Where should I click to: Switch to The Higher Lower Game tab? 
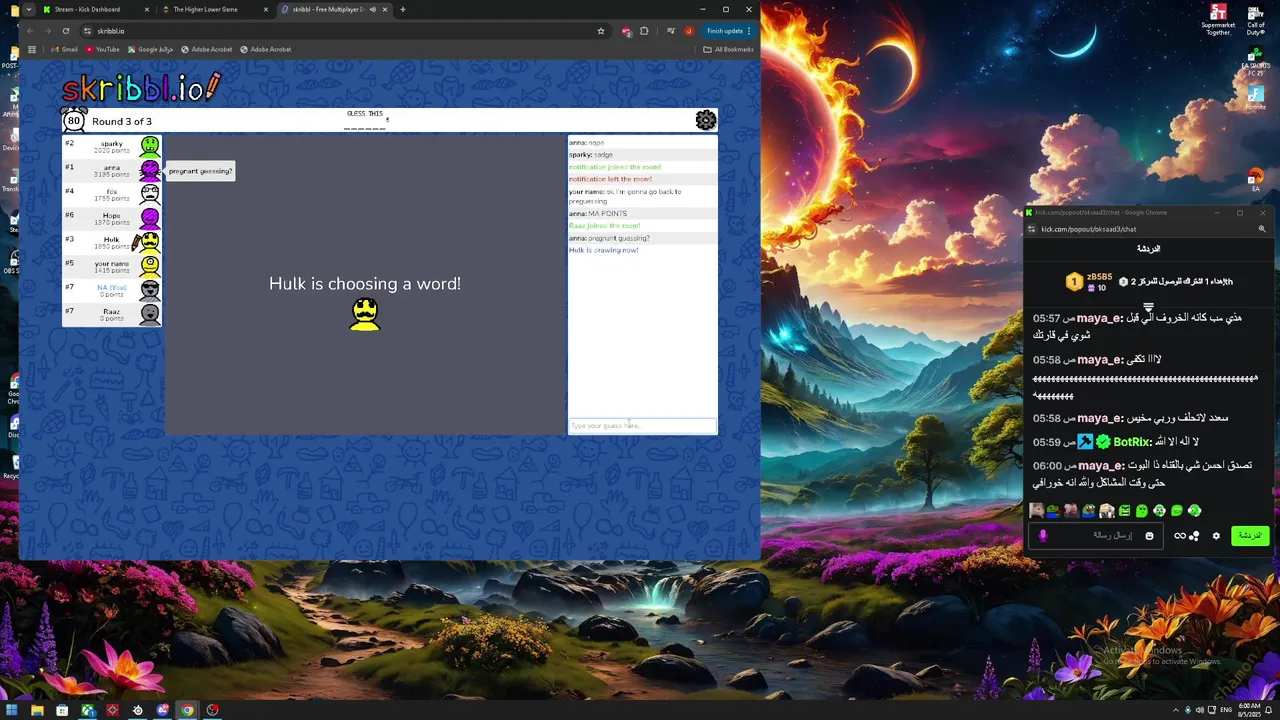point(215,9)
